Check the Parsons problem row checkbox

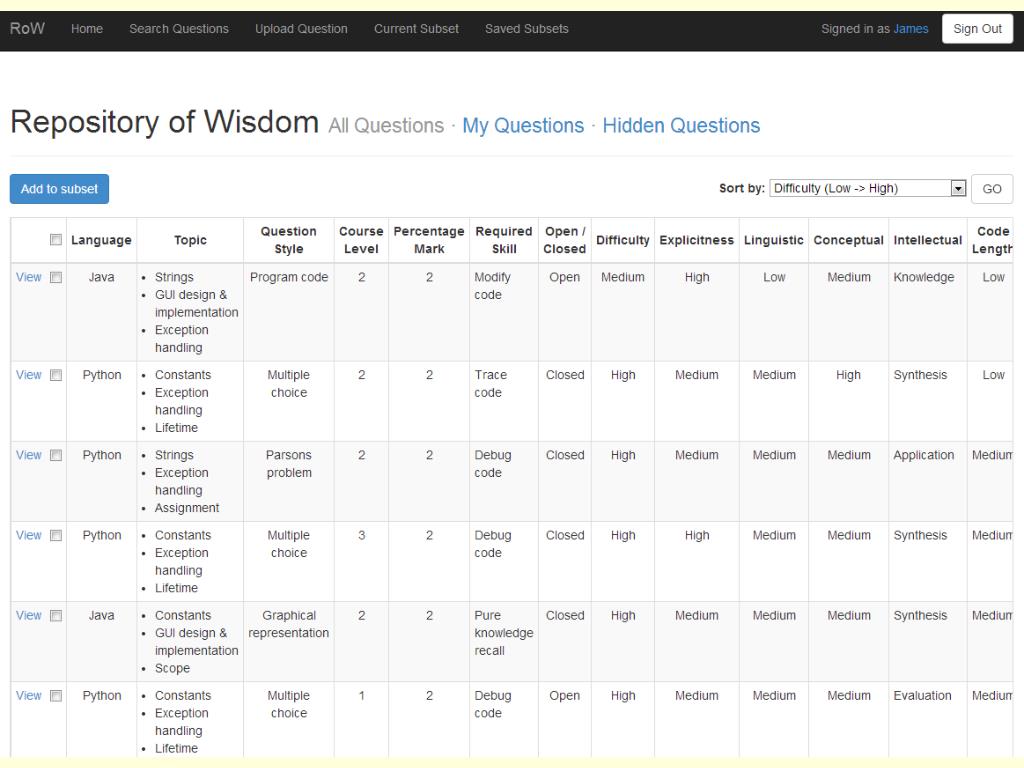(x=56, y=455)
